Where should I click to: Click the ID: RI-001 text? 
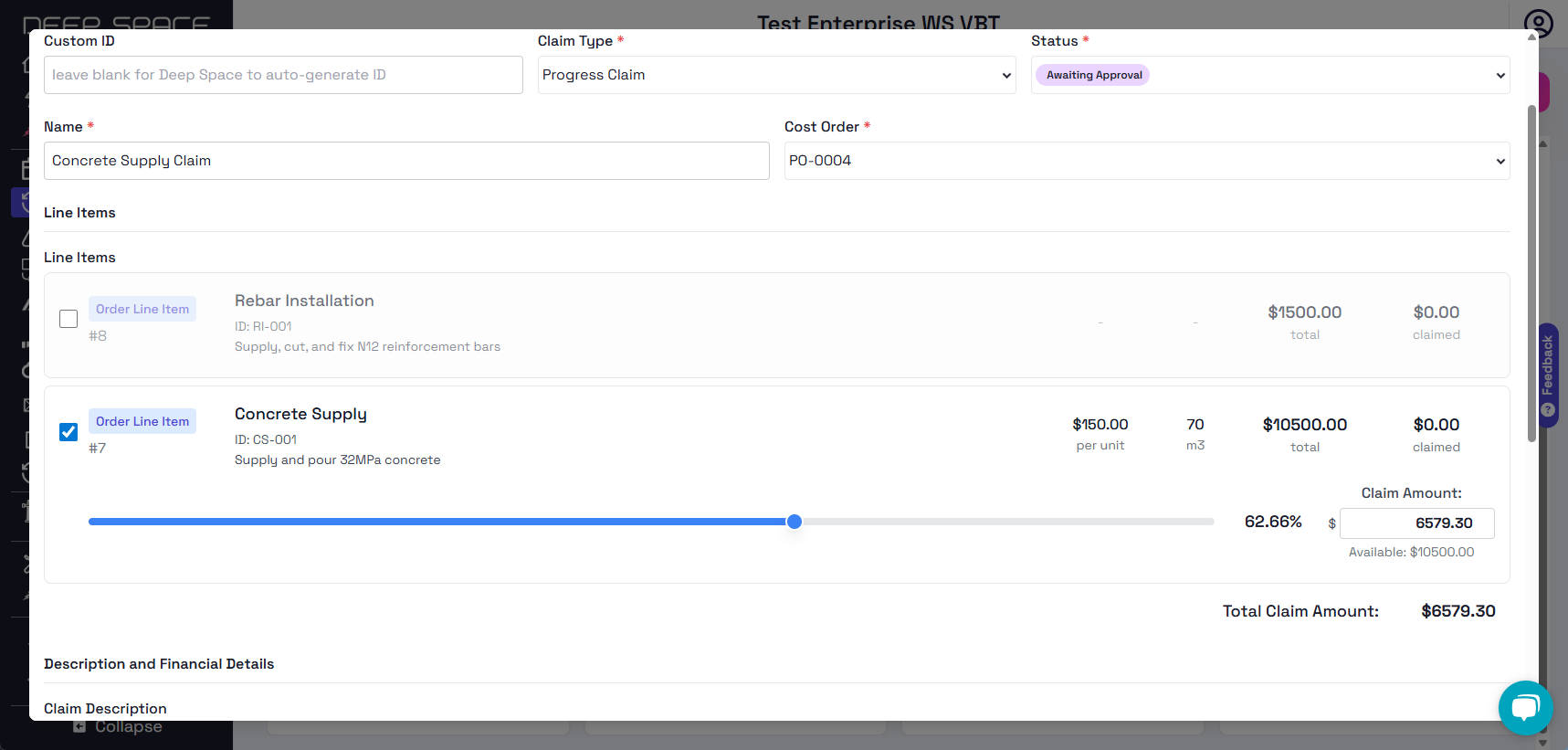pyautogui.click(x=263, y=326)
